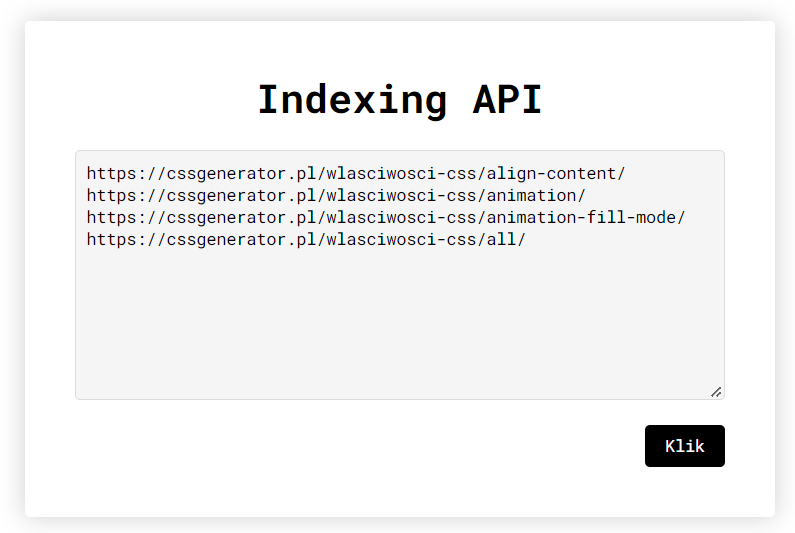
Task: Click white card area left of Klik
Action: coord(355,446)
